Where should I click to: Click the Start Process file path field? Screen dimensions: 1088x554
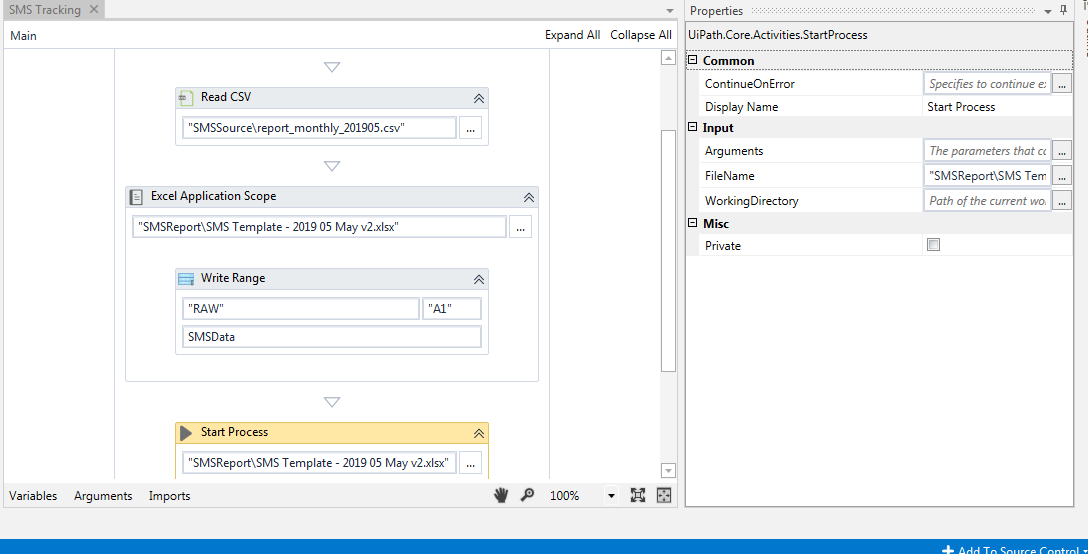(319, 463)
